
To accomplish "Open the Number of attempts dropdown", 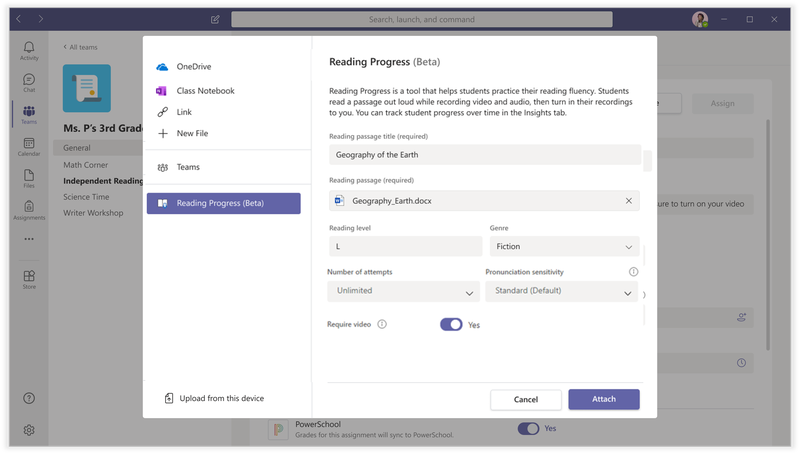I will point(403,291).
